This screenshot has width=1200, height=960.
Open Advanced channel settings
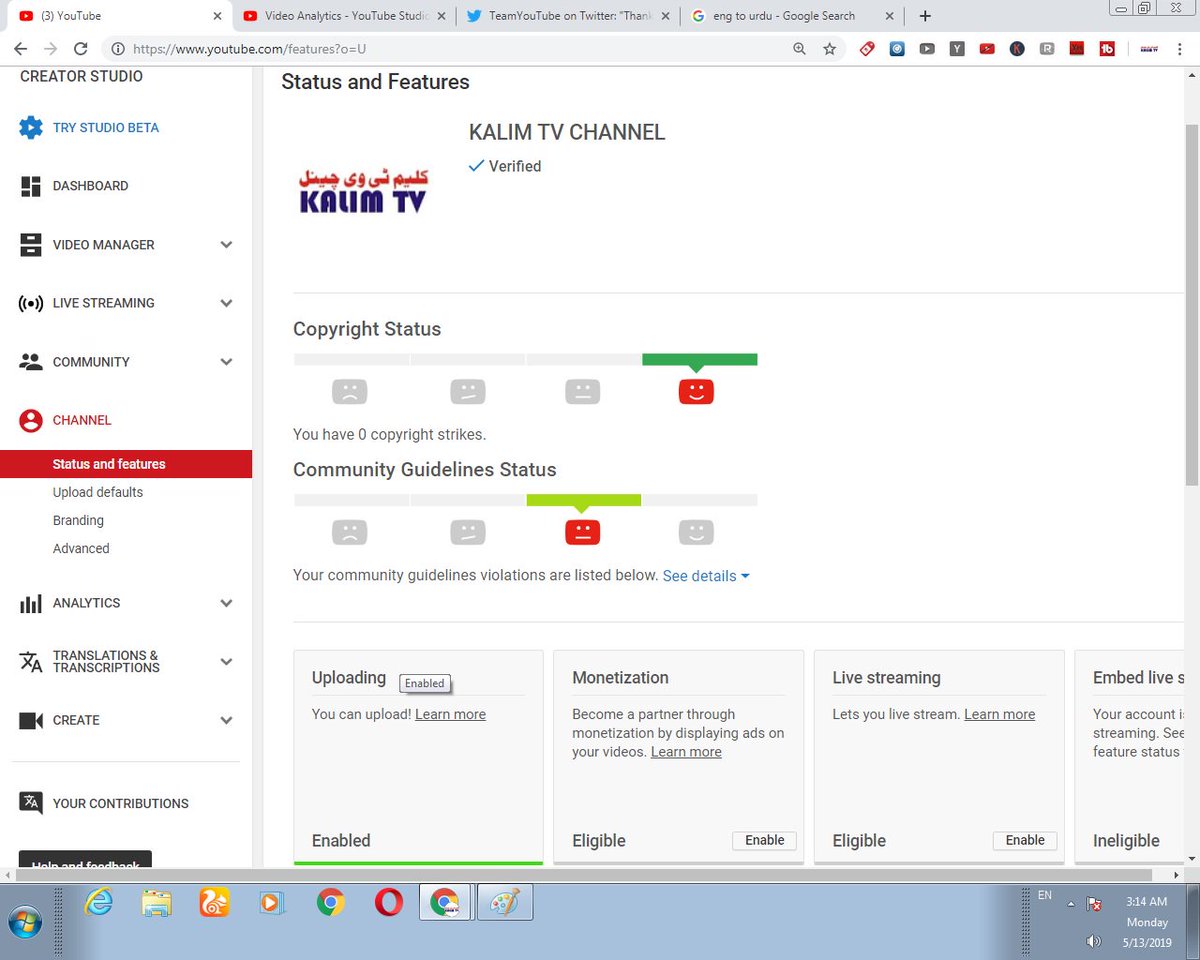pos(81,548)
